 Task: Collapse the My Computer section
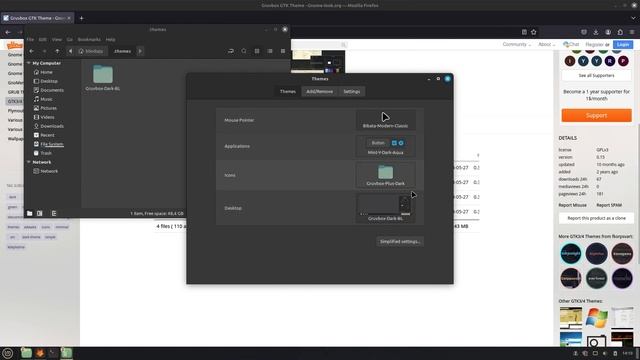click(29, 63)
